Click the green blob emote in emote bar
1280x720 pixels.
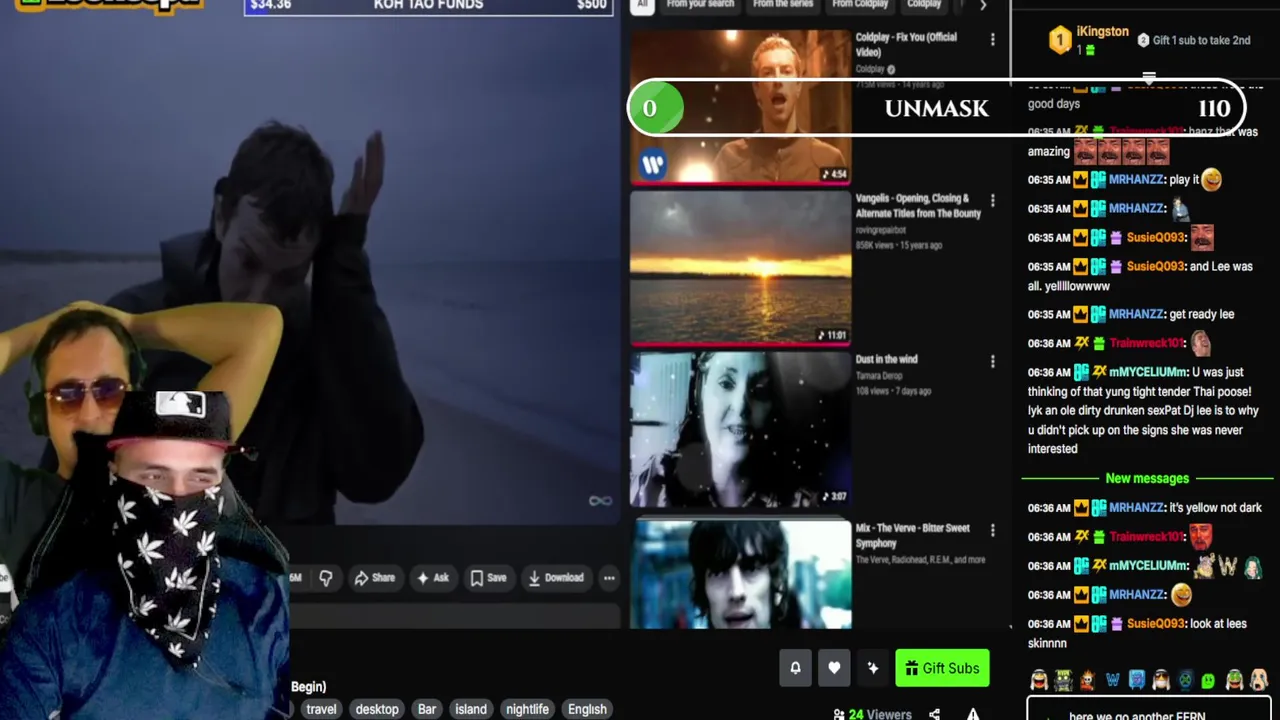(x=1210, y=680)
